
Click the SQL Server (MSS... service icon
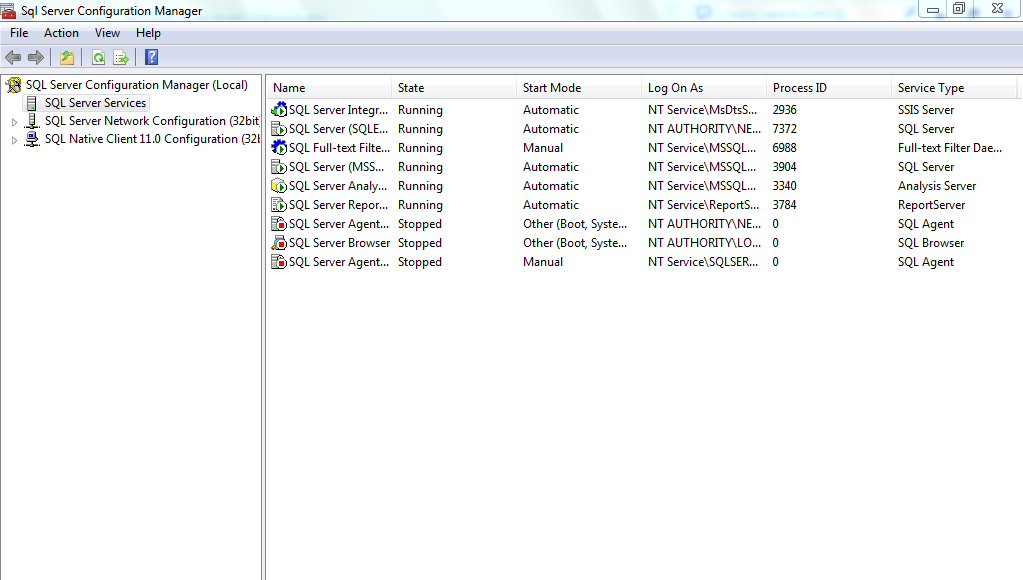point(279,166)
